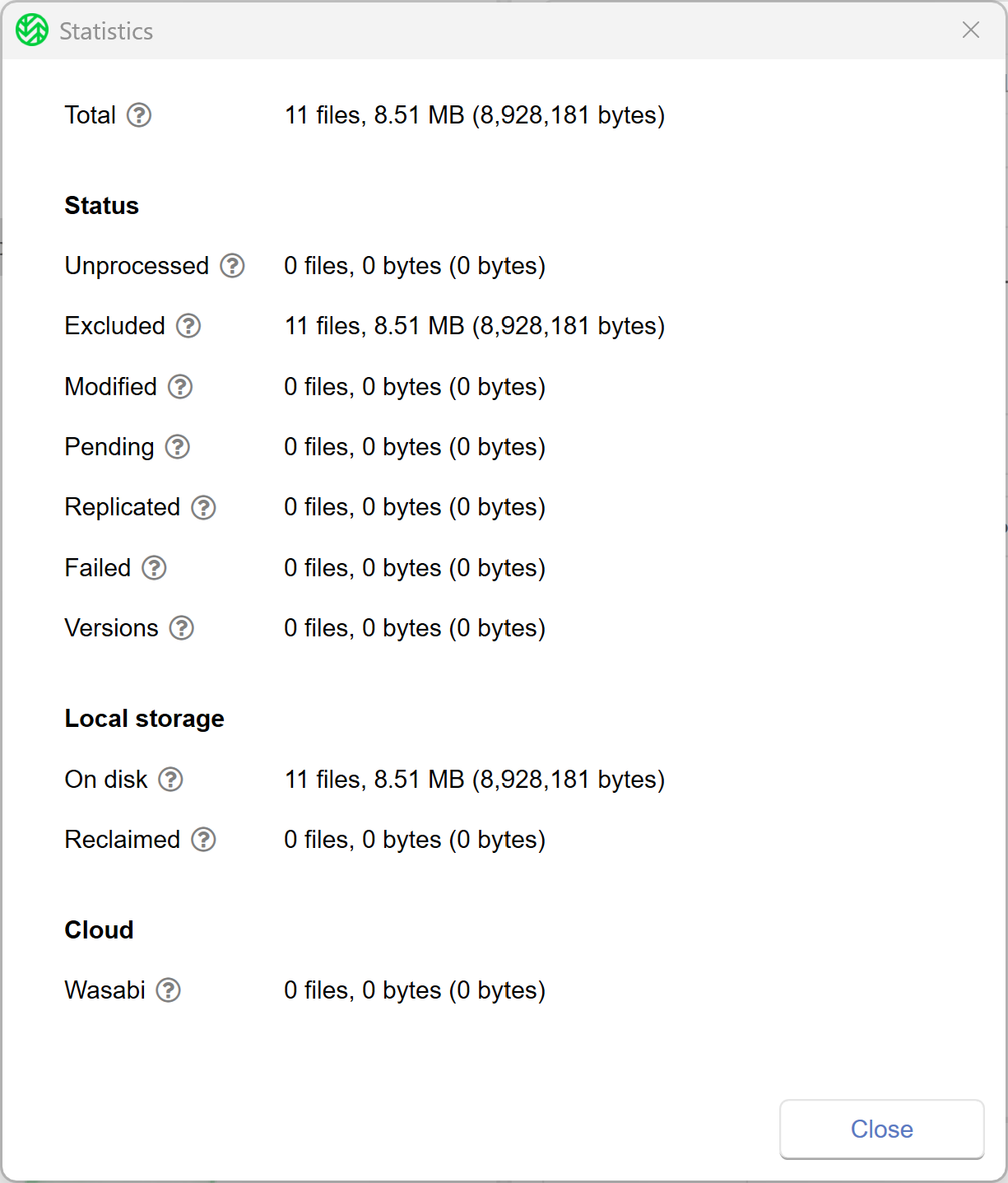Open the Reclaimed help question icon
The height and width of the screenshot is (1183, 1008).
tap(203, 840)
